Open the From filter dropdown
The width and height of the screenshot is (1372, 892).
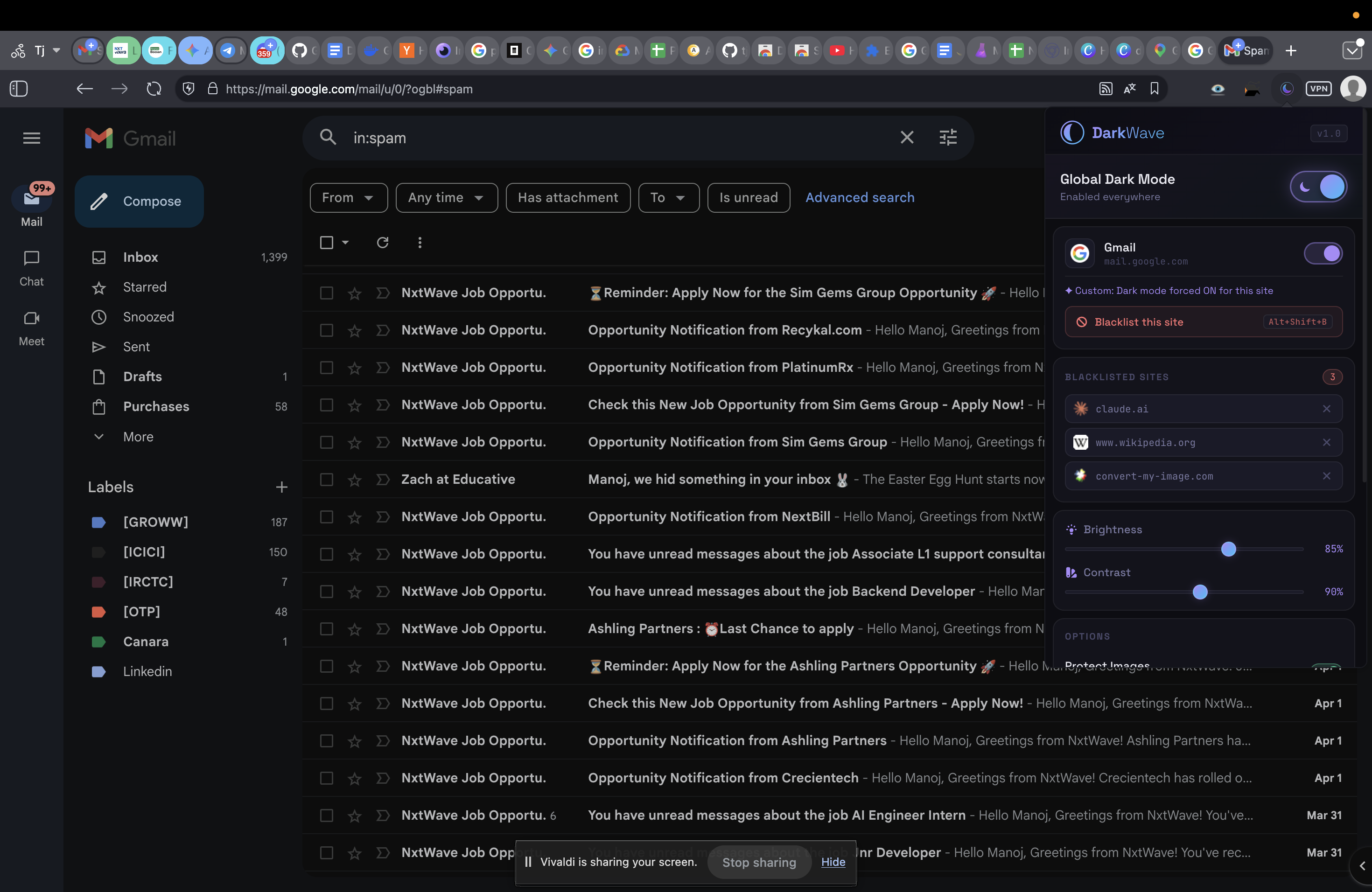coord(348,197)
